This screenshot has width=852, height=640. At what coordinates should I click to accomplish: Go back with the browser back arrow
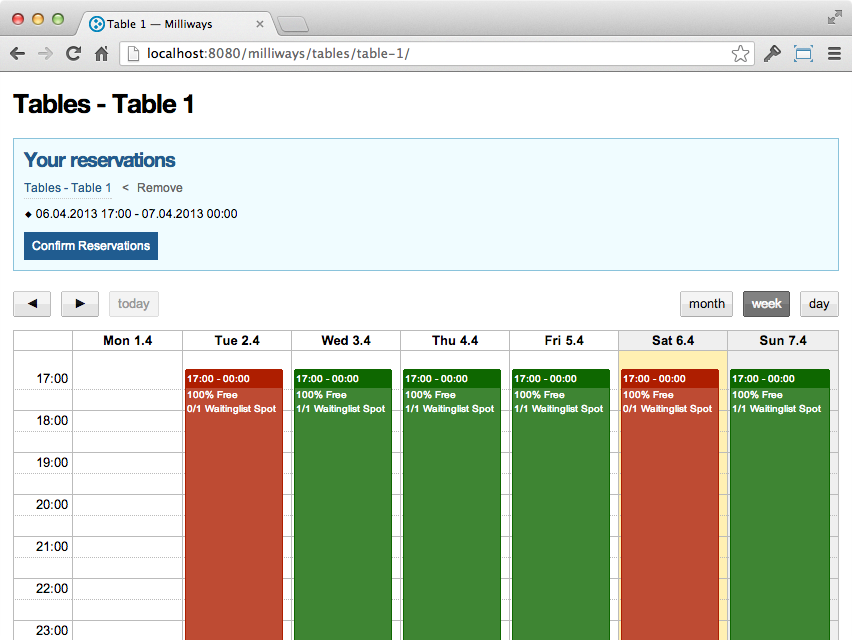coord(17,53)
